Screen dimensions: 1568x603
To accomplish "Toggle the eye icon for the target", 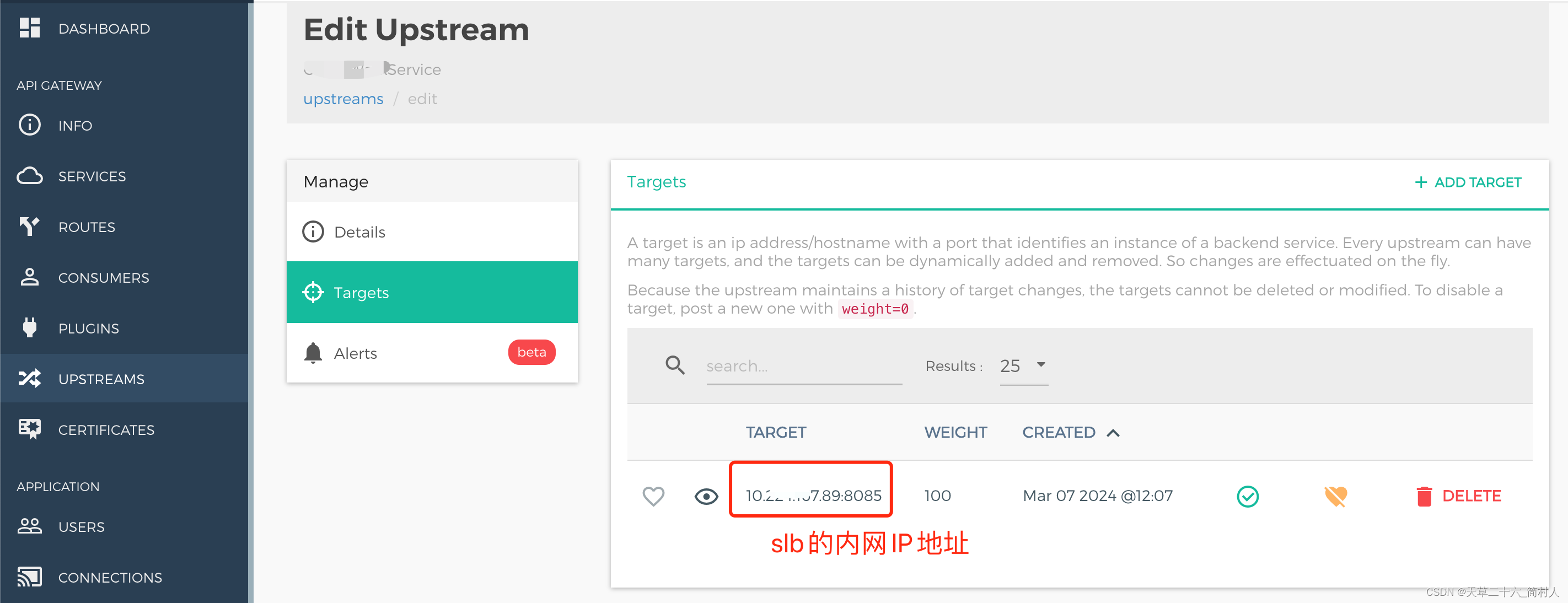I will pos(706,497).
